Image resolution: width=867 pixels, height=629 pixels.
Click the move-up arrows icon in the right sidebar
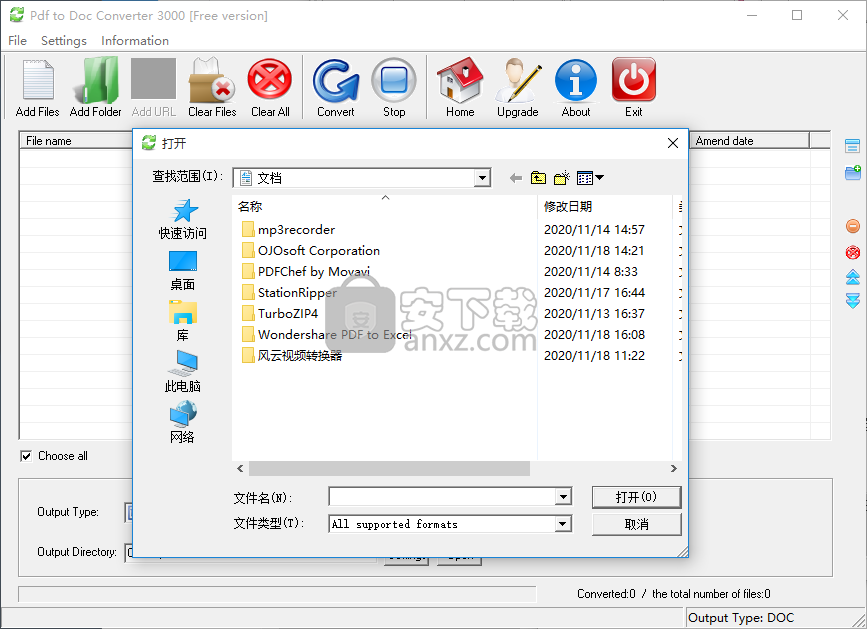[x=853, y=277]
